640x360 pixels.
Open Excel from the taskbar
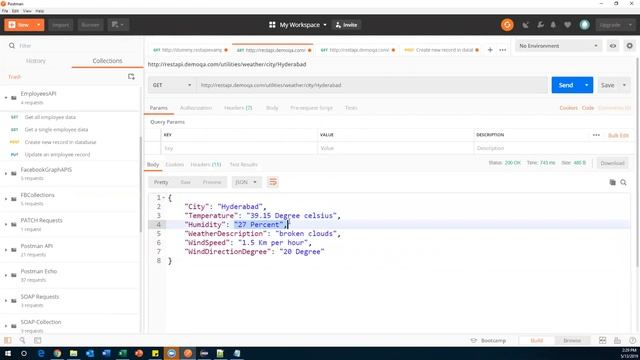[x=122, y=353]
